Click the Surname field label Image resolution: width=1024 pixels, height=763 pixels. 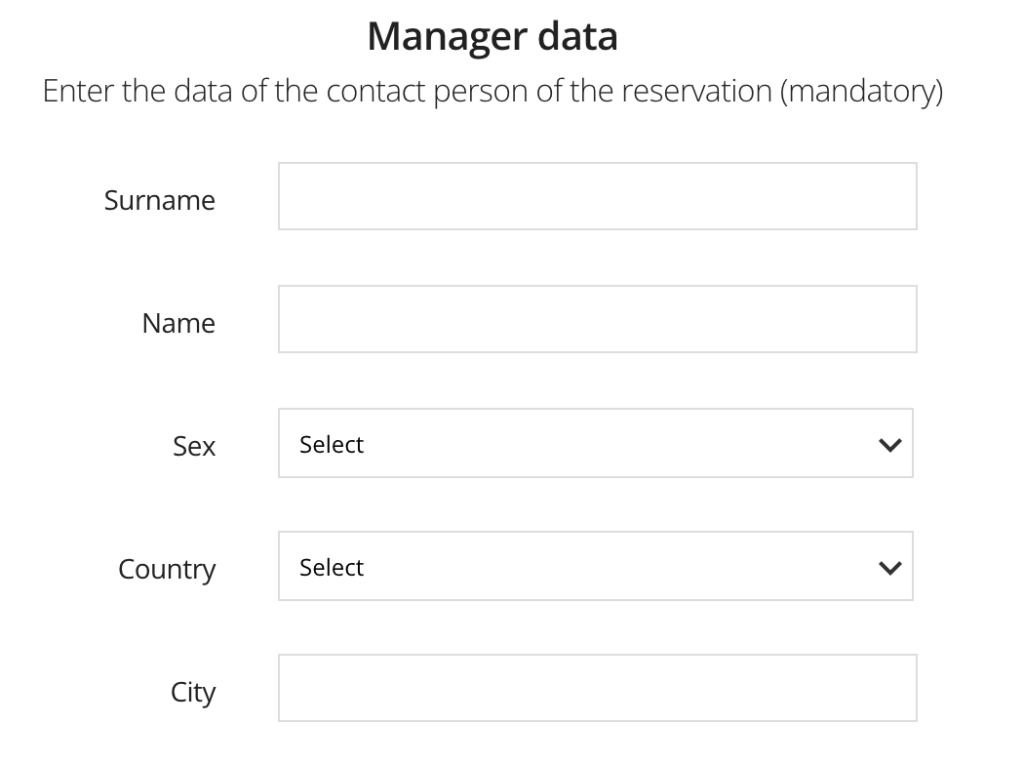coord(159,201)
